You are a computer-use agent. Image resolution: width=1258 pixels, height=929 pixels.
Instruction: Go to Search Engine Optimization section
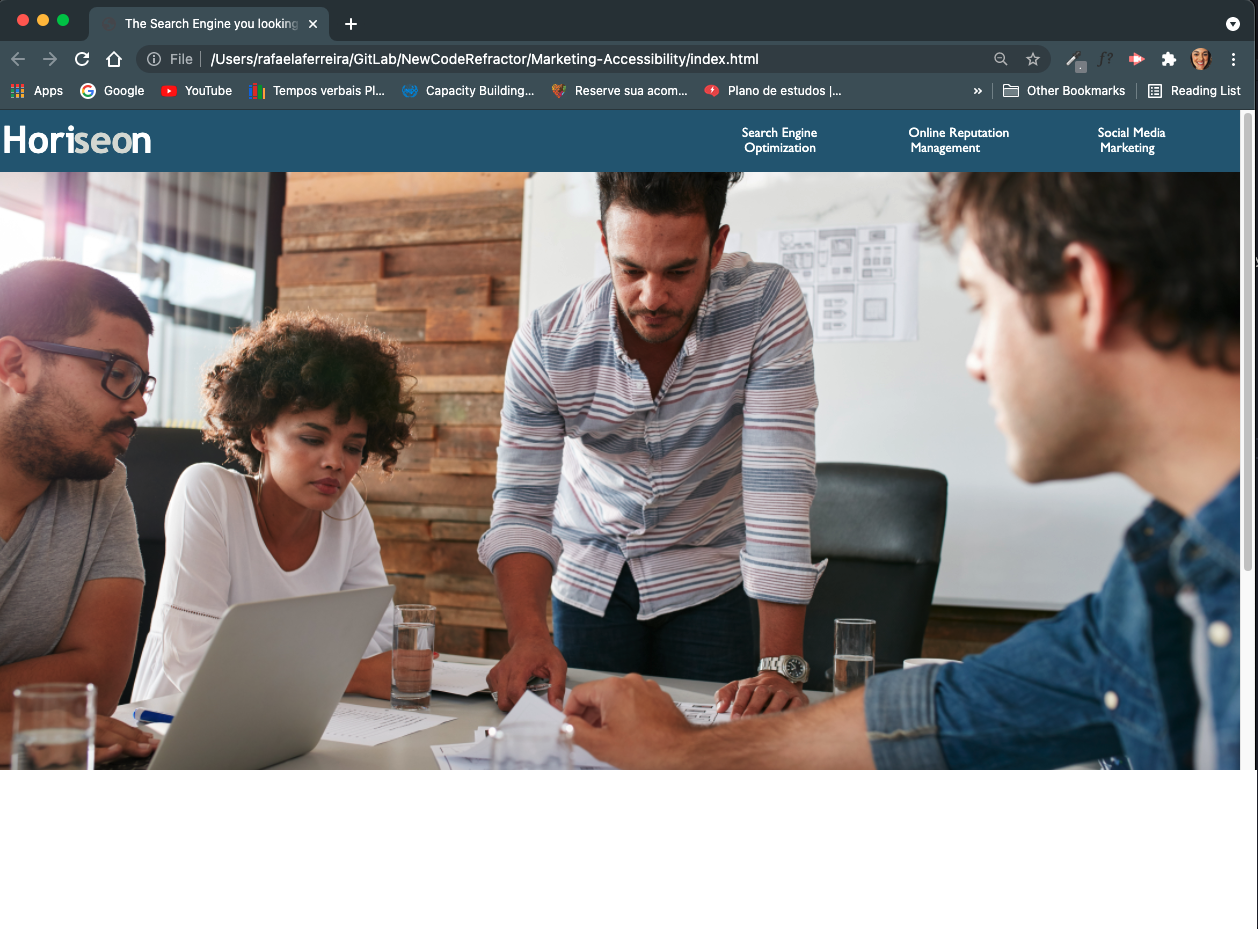(x=779, y=140)
